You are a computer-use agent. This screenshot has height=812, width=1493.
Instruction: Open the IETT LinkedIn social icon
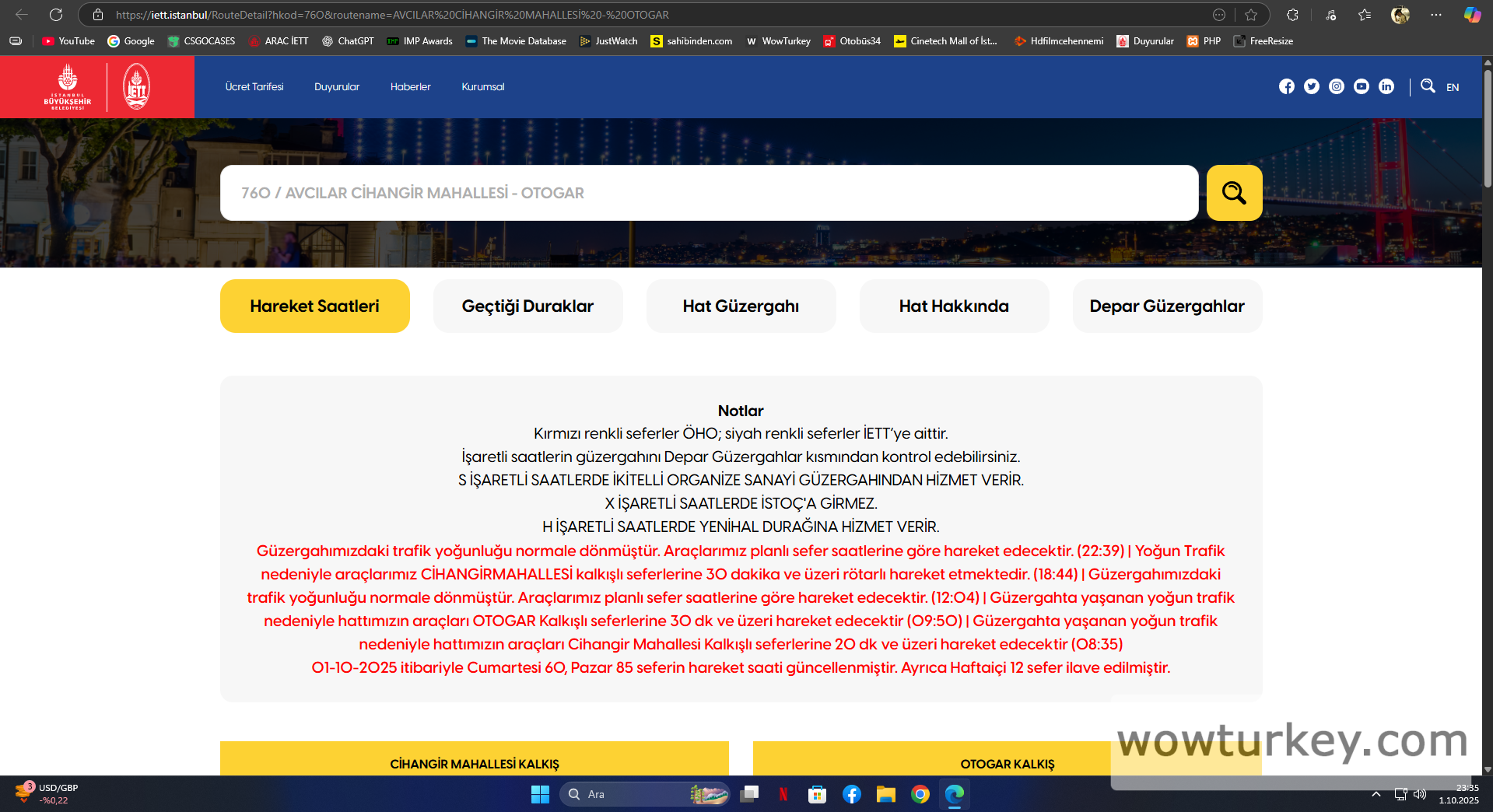[x=1386, y=87]
